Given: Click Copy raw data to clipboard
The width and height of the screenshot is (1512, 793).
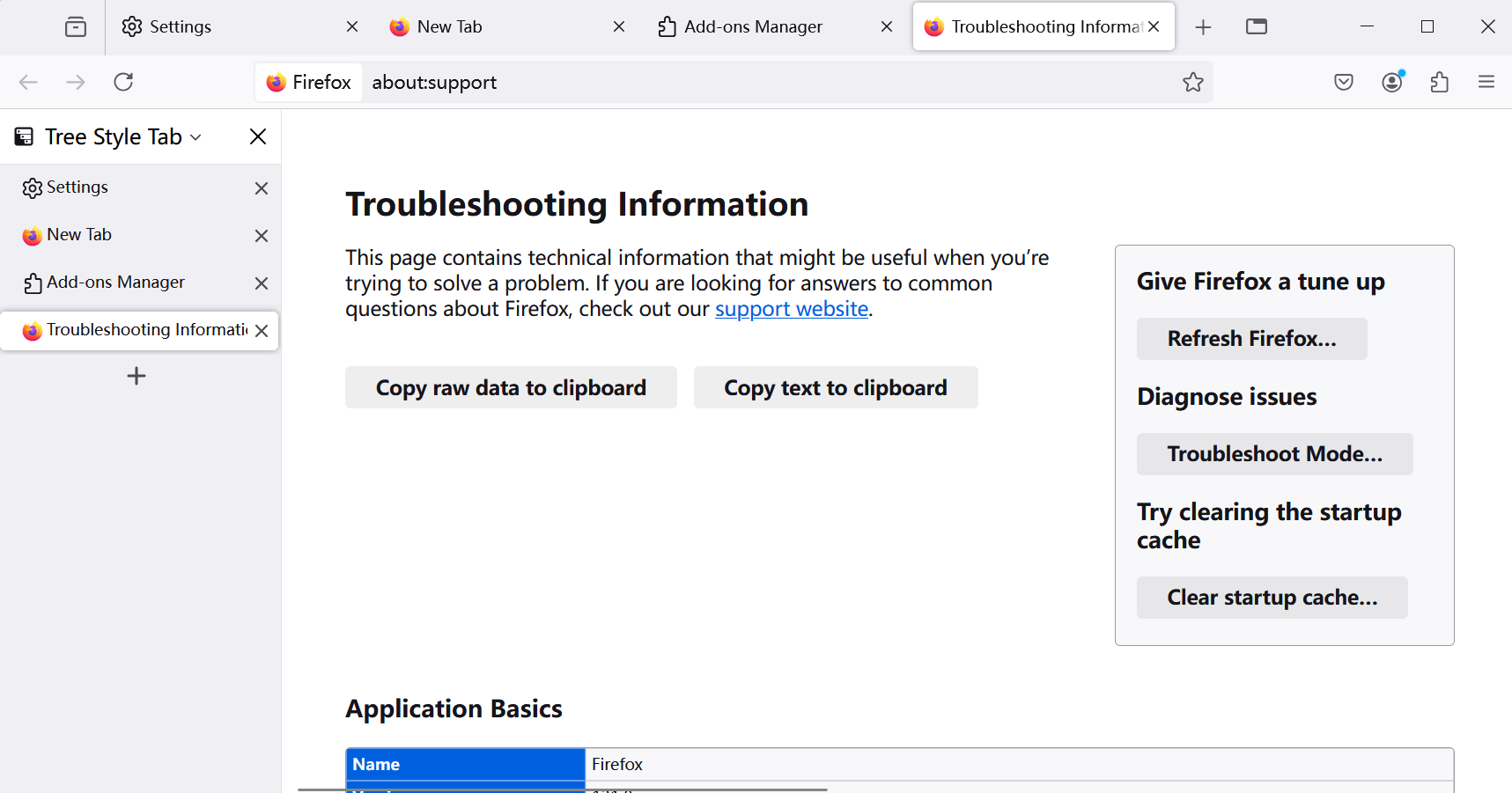Looking at the screenshot, I should click(x=511, y=388).
